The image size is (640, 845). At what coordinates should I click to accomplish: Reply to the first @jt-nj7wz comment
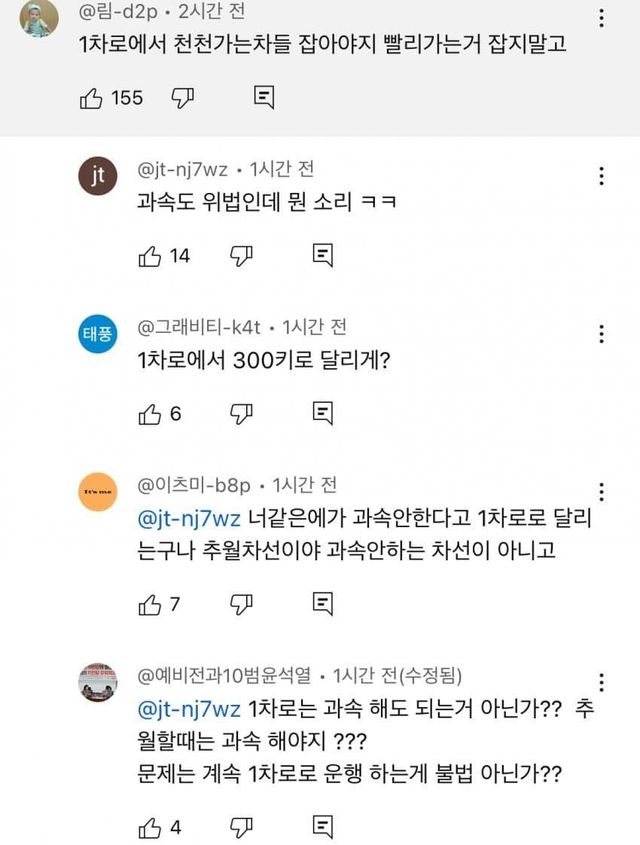(x=322, y=255)
